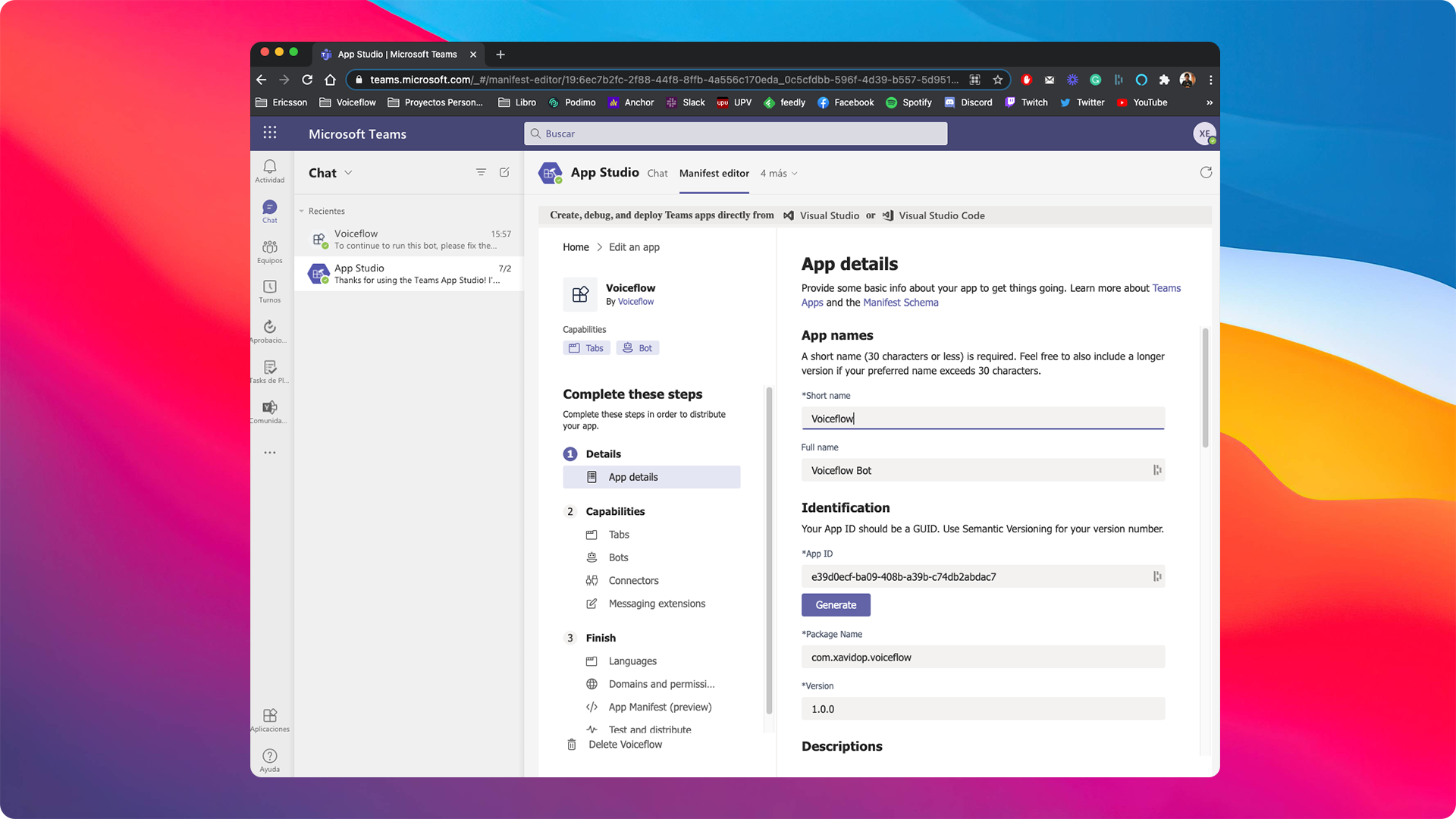Open the '4 más' dropdown

[x=778, y=173]
